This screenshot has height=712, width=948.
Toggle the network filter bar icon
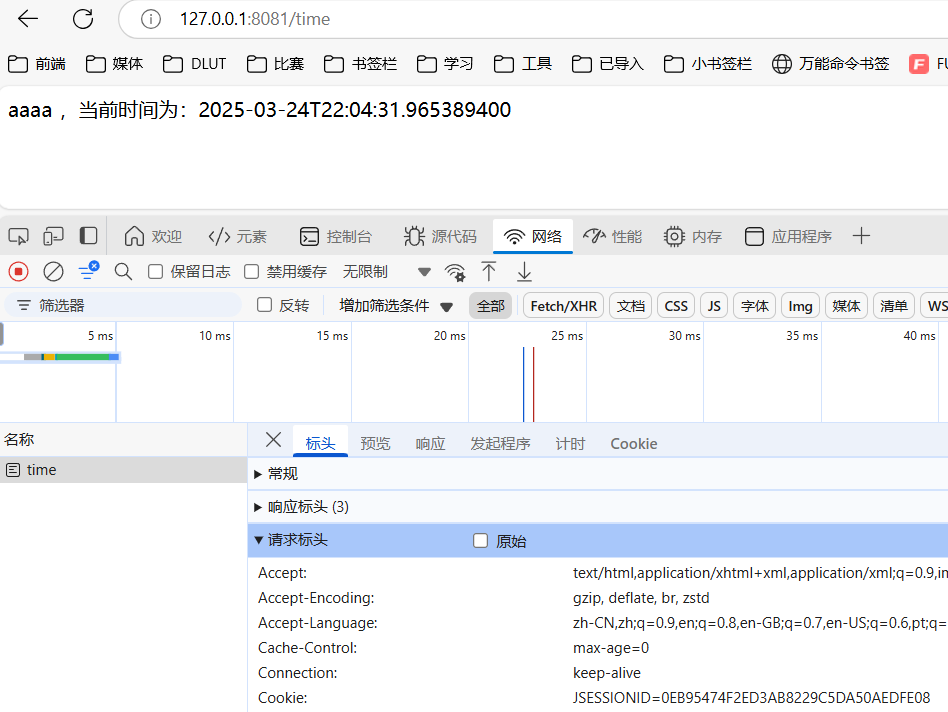(88, 271)
